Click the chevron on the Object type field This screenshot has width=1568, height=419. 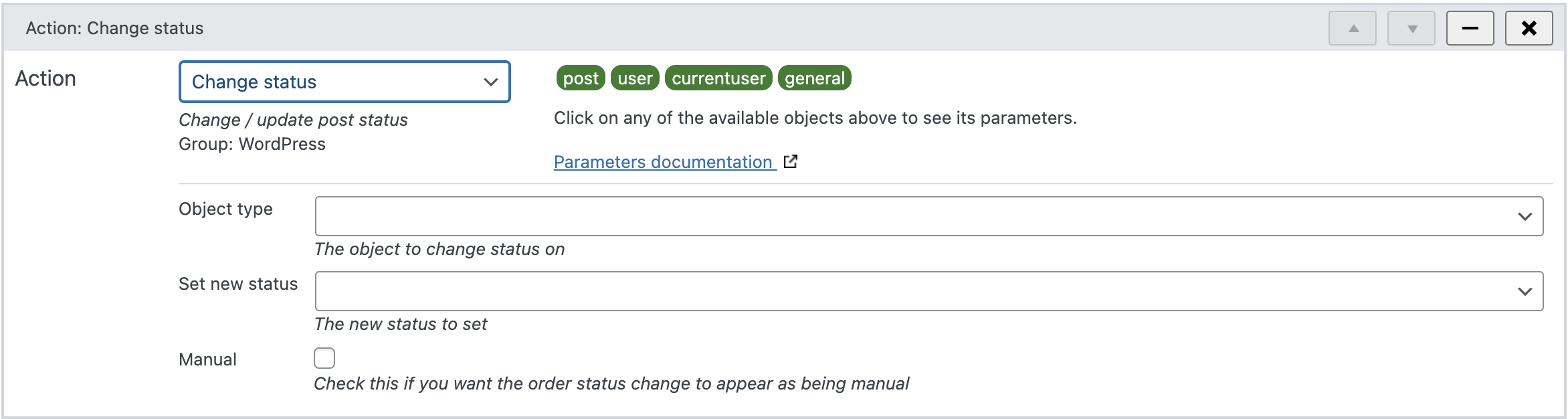1525,215
